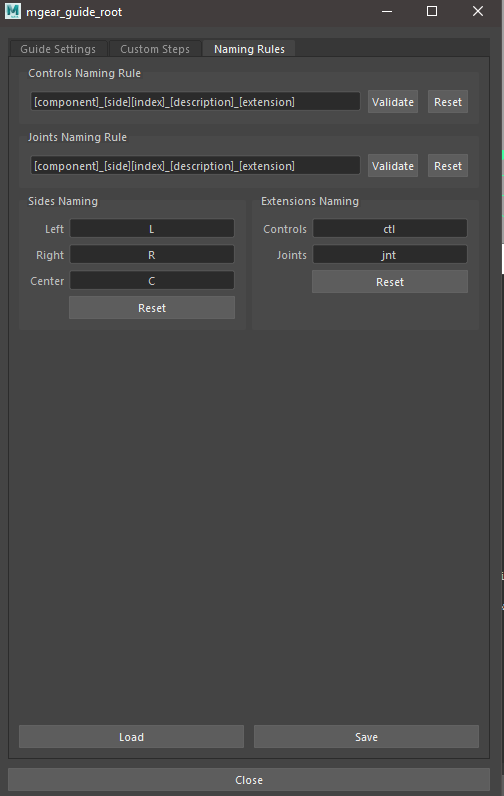Image resolution: width=504 pixels, height=796 pixels.
Task: Click the 'Controls Naming Rule' heading
Action: (x=84, y=73)
